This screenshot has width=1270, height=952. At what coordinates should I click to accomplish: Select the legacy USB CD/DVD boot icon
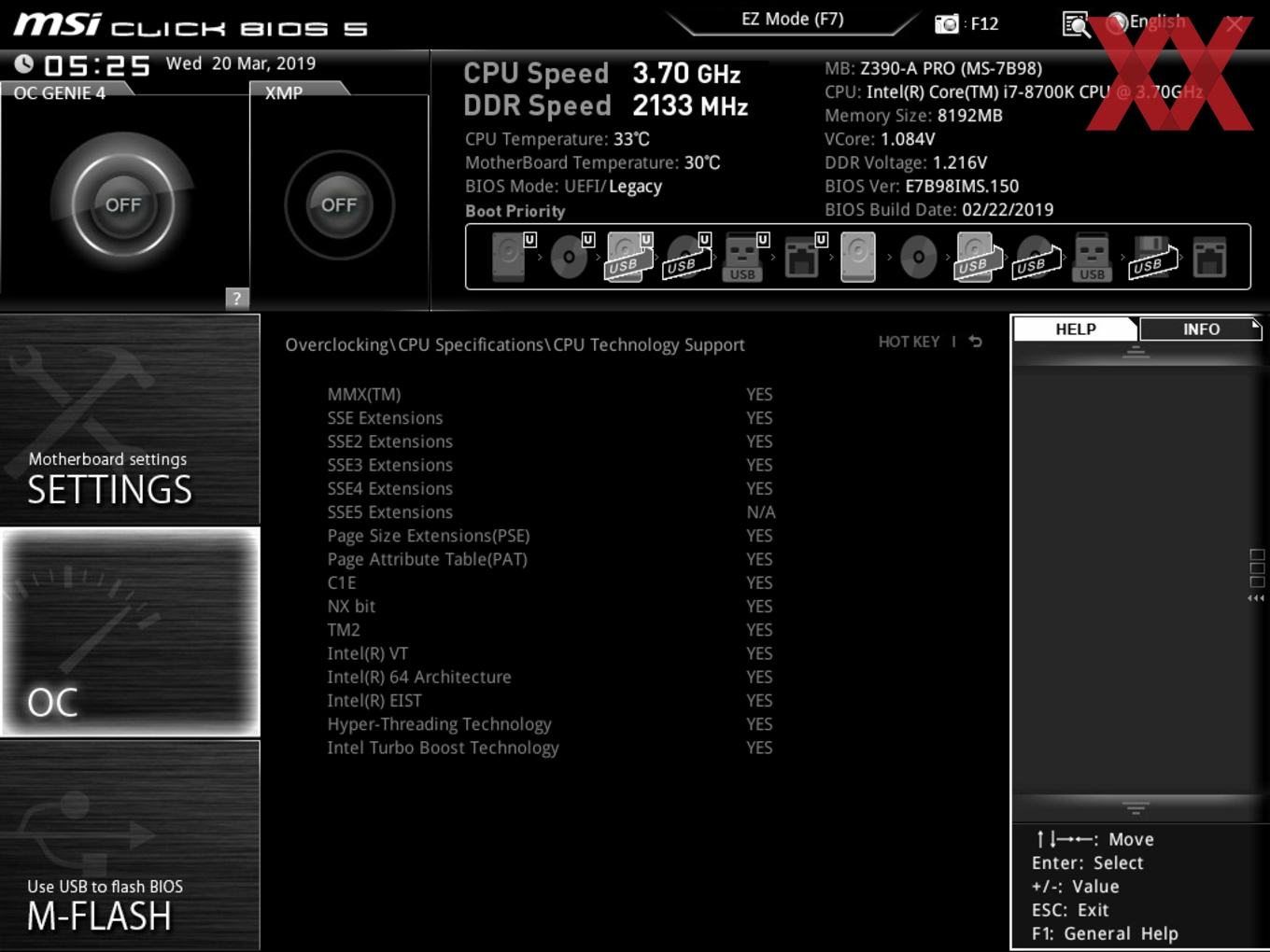pyautogui.click(x=1035, y=257)
